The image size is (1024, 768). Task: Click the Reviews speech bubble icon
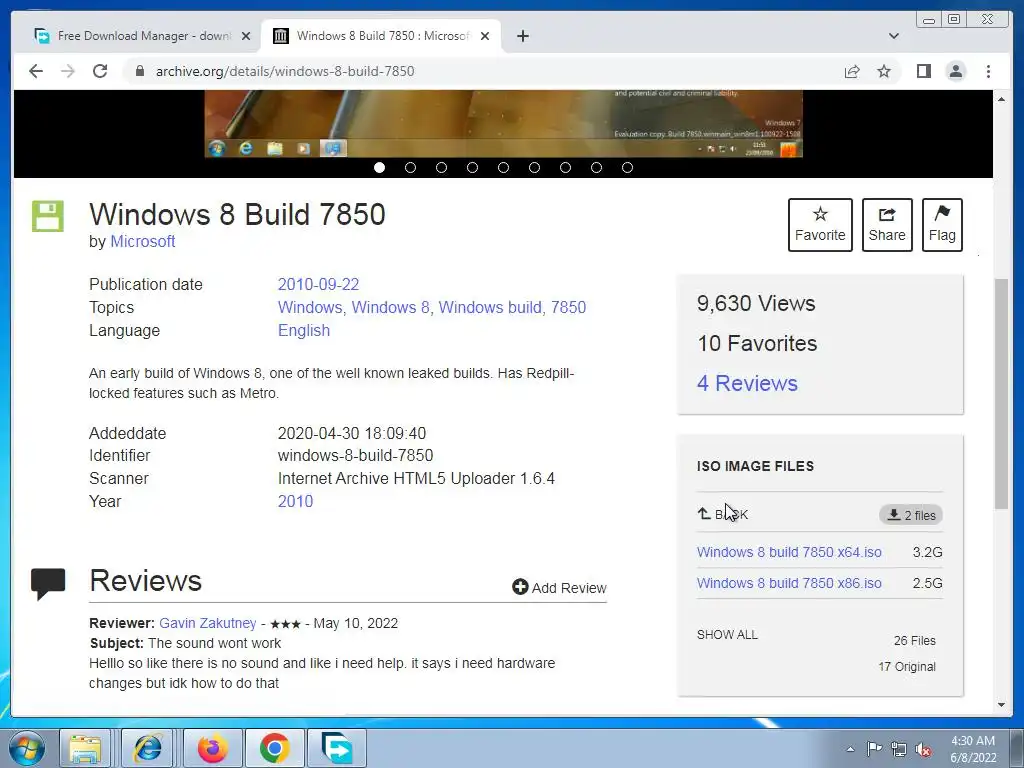click(48, 583)
